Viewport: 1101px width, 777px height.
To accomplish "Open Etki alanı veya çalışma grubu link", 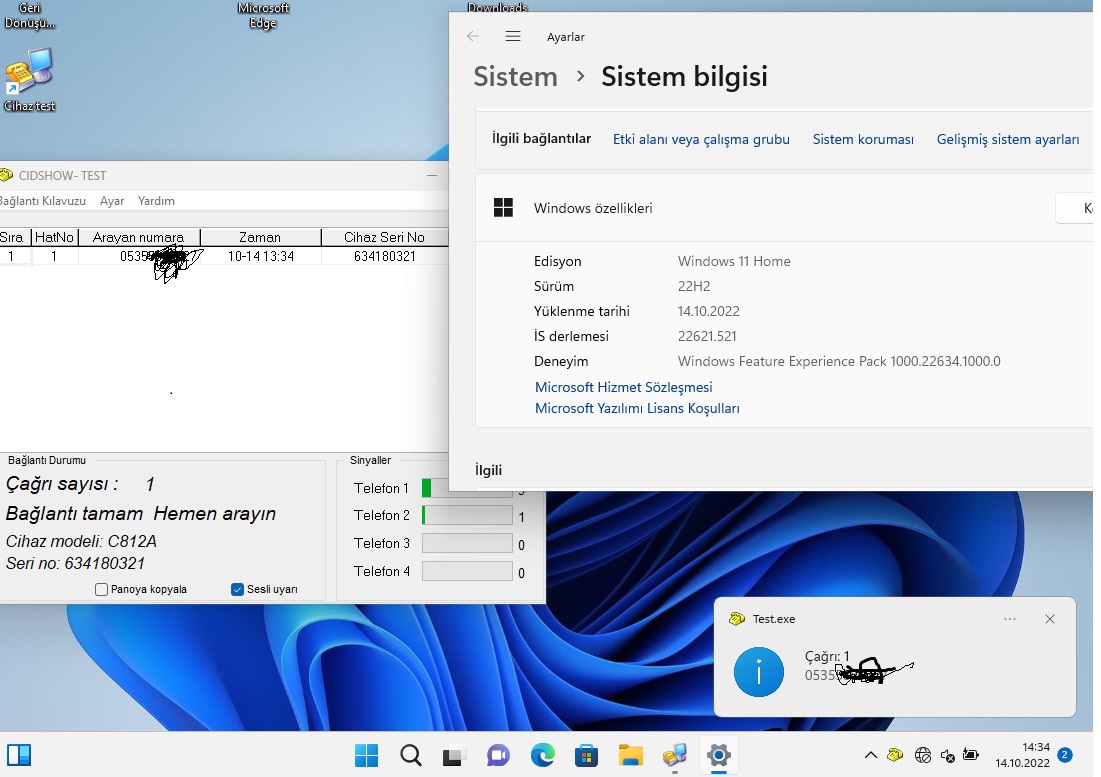I will [701, 139].
